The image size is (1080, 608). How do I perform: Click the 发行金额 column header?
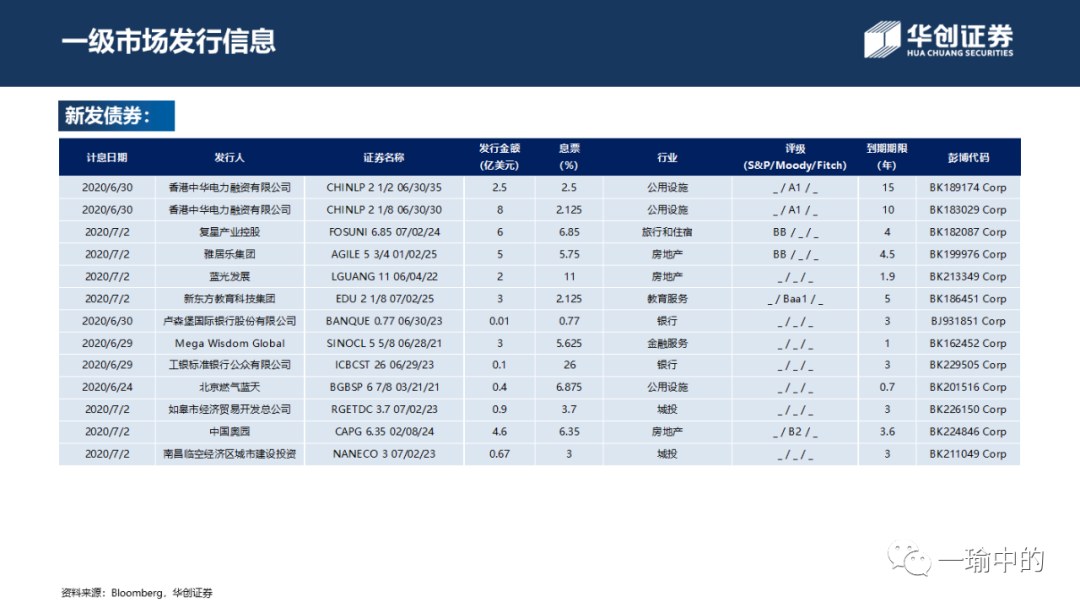[499, 157]
